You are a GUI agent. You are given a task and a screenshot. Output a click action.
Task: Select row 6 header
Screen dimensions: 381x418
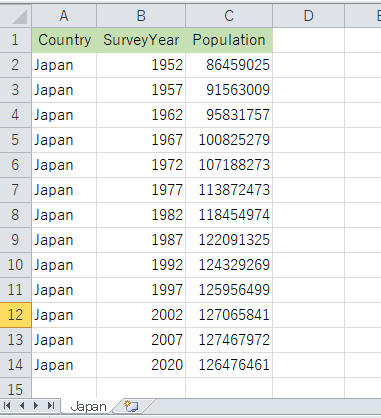click(16, 165)
